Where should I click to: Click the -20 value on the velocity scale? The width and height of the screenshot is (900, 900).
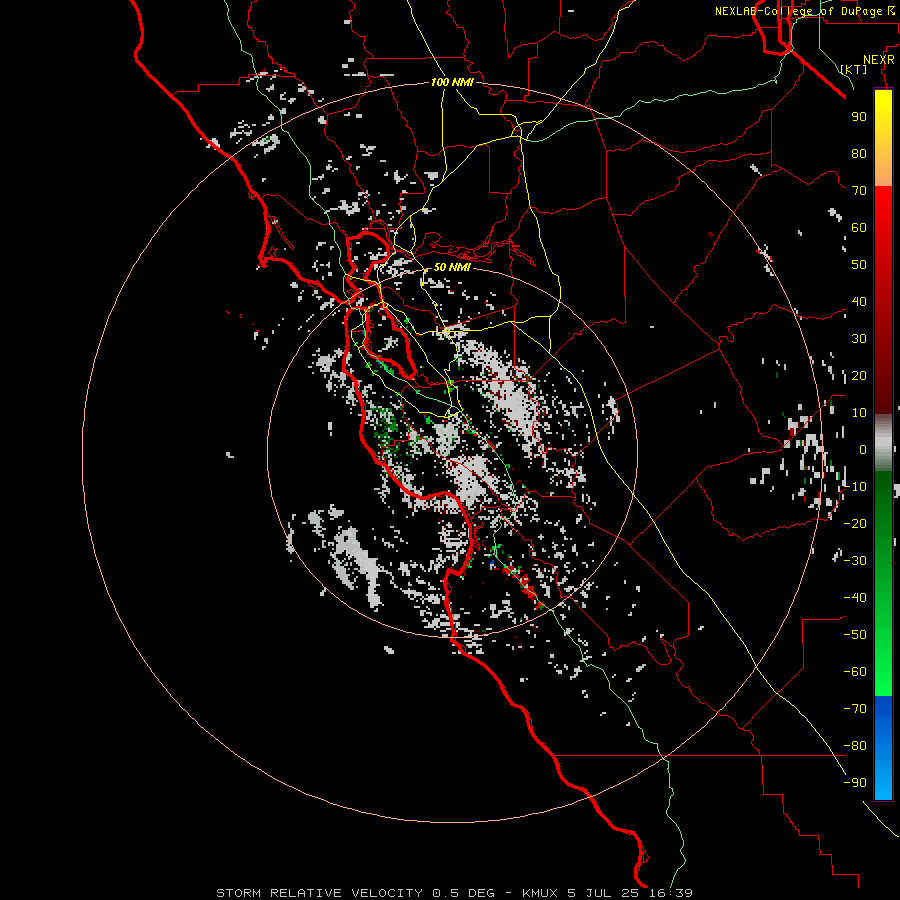click(x=855, y=523)
